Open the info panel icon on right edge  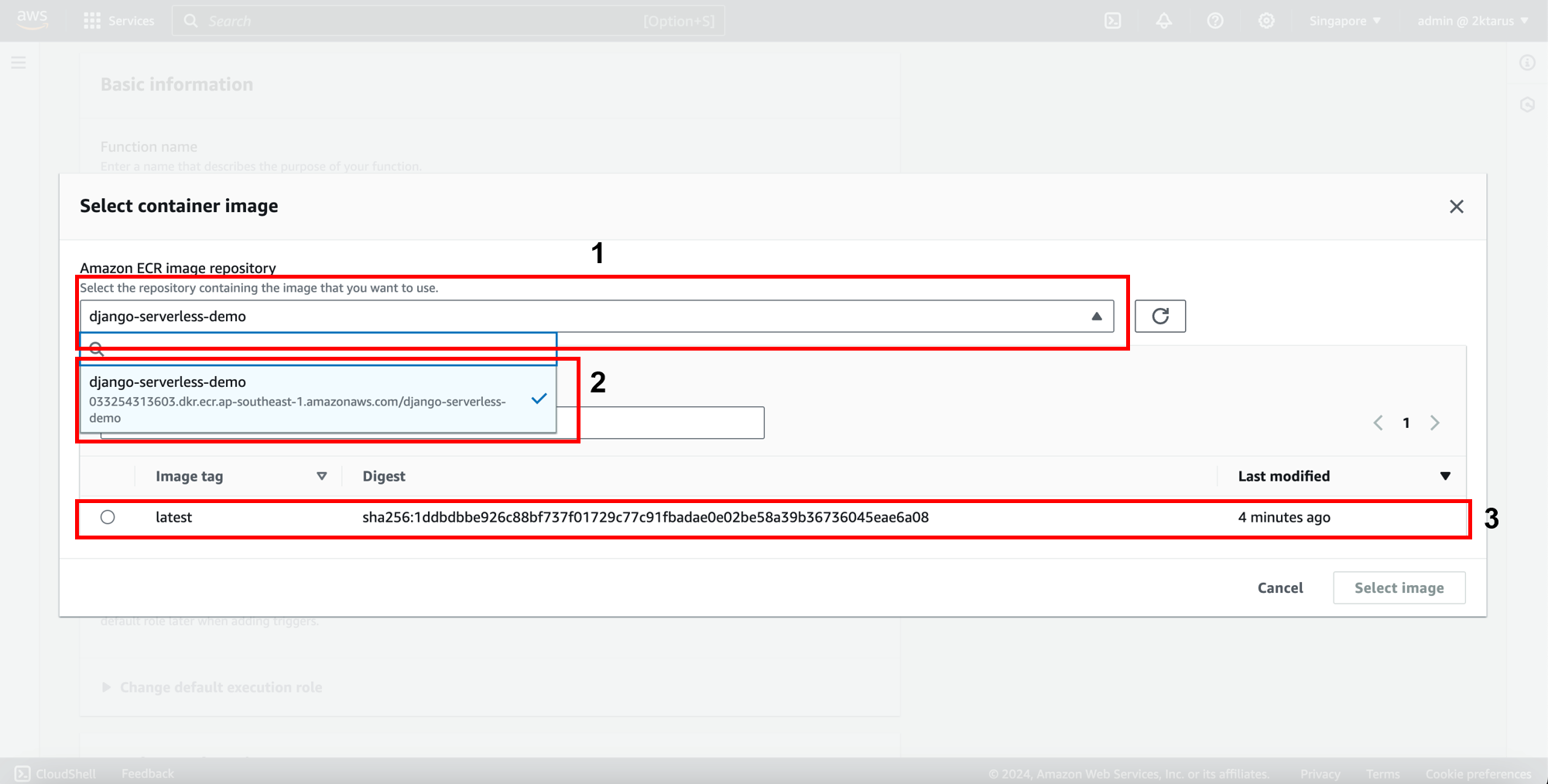[x=1527, y=63]
